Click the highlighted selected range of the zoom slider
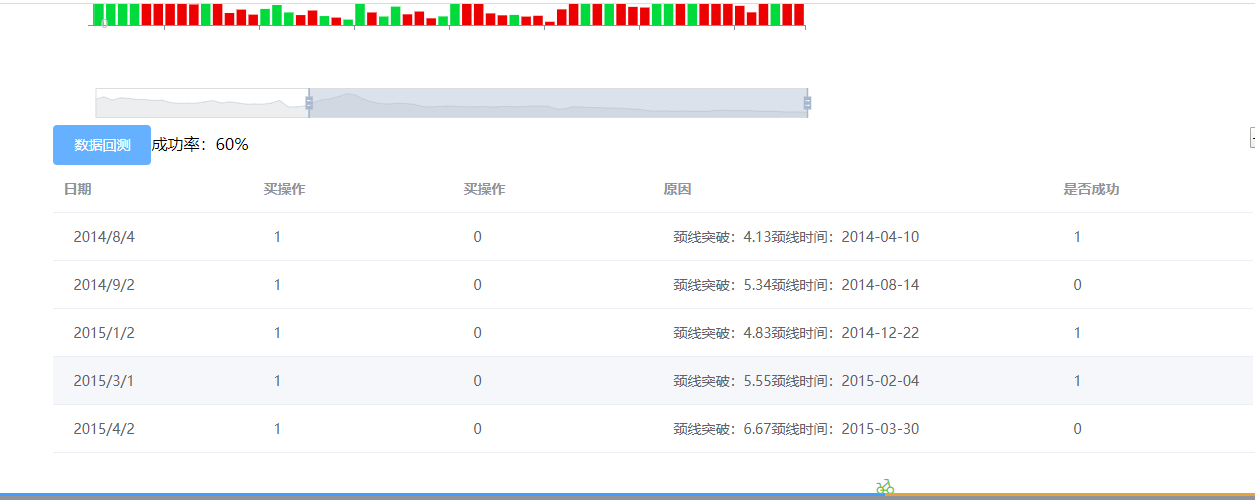1255x500 pixels. tap(558, 103)
